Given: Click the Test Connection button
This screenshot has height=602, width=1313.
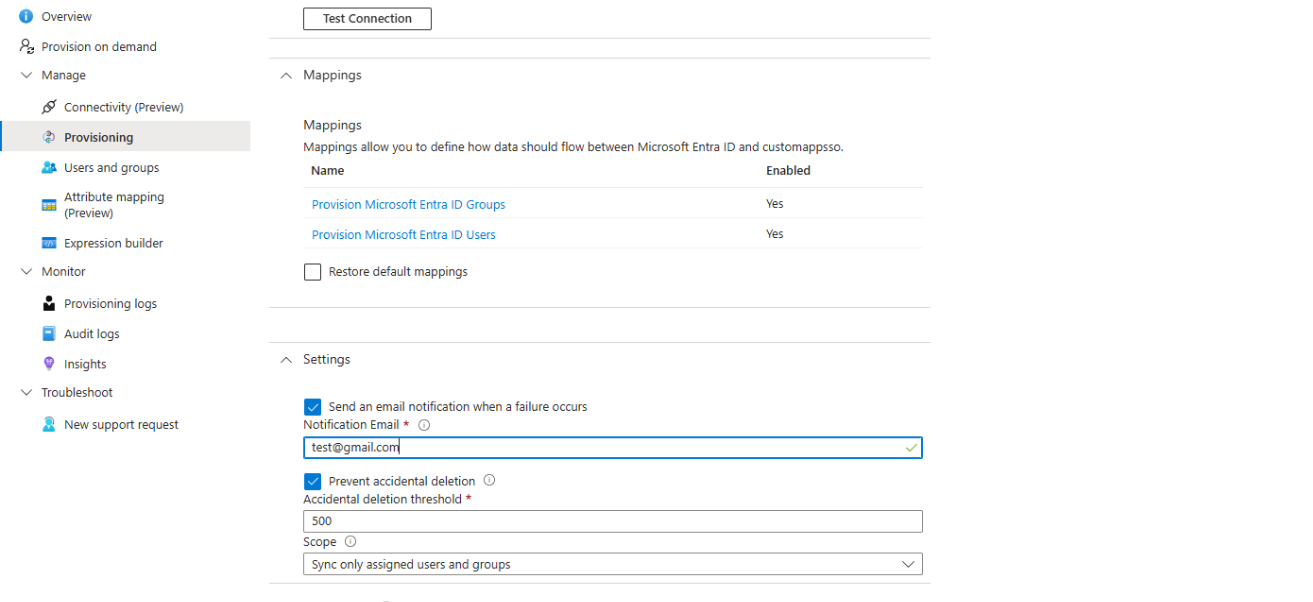Looking at the screenshot, I should 367,18.
